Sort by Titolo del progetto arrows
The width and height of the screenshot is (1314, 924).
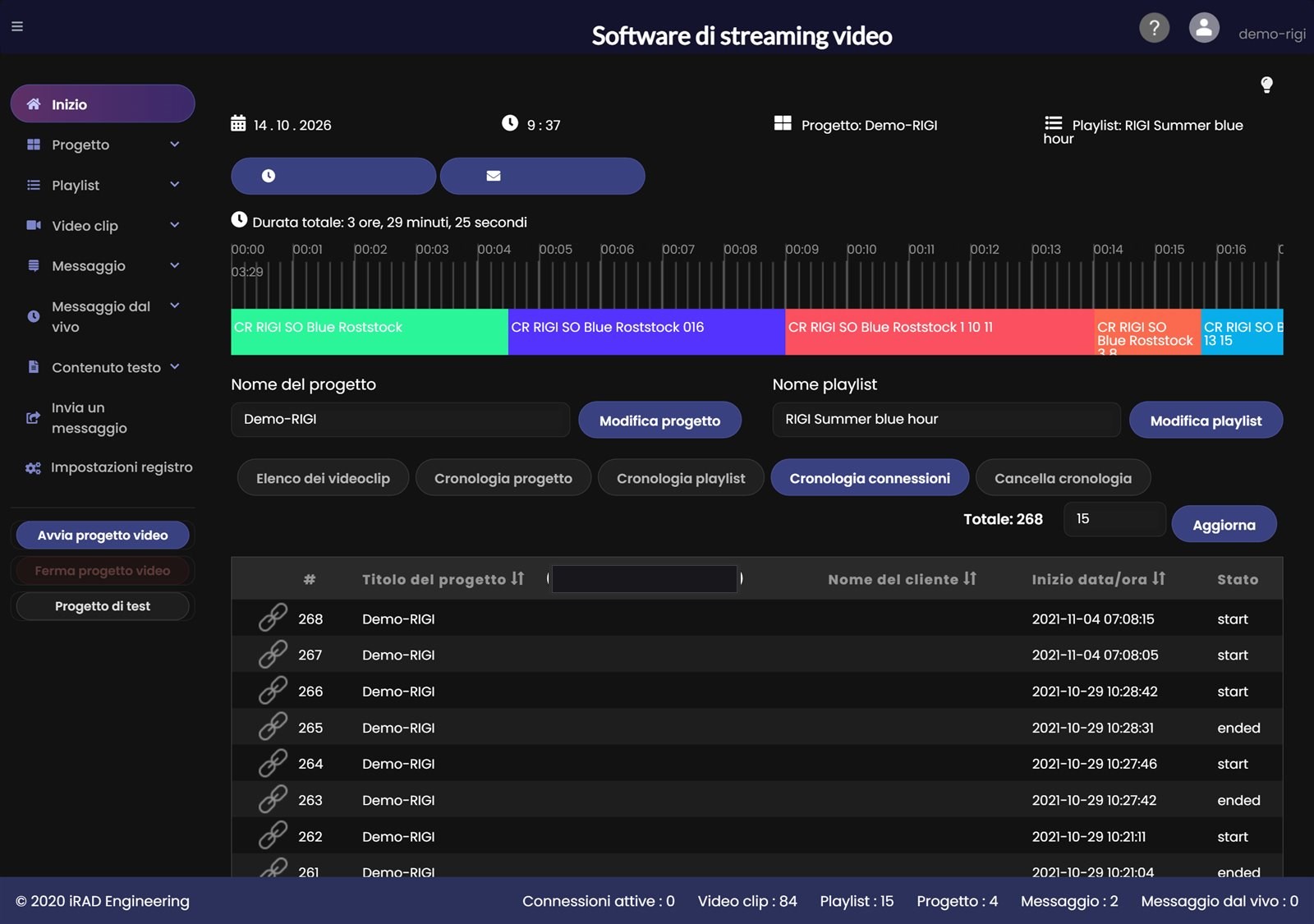[x=517, y=578]
